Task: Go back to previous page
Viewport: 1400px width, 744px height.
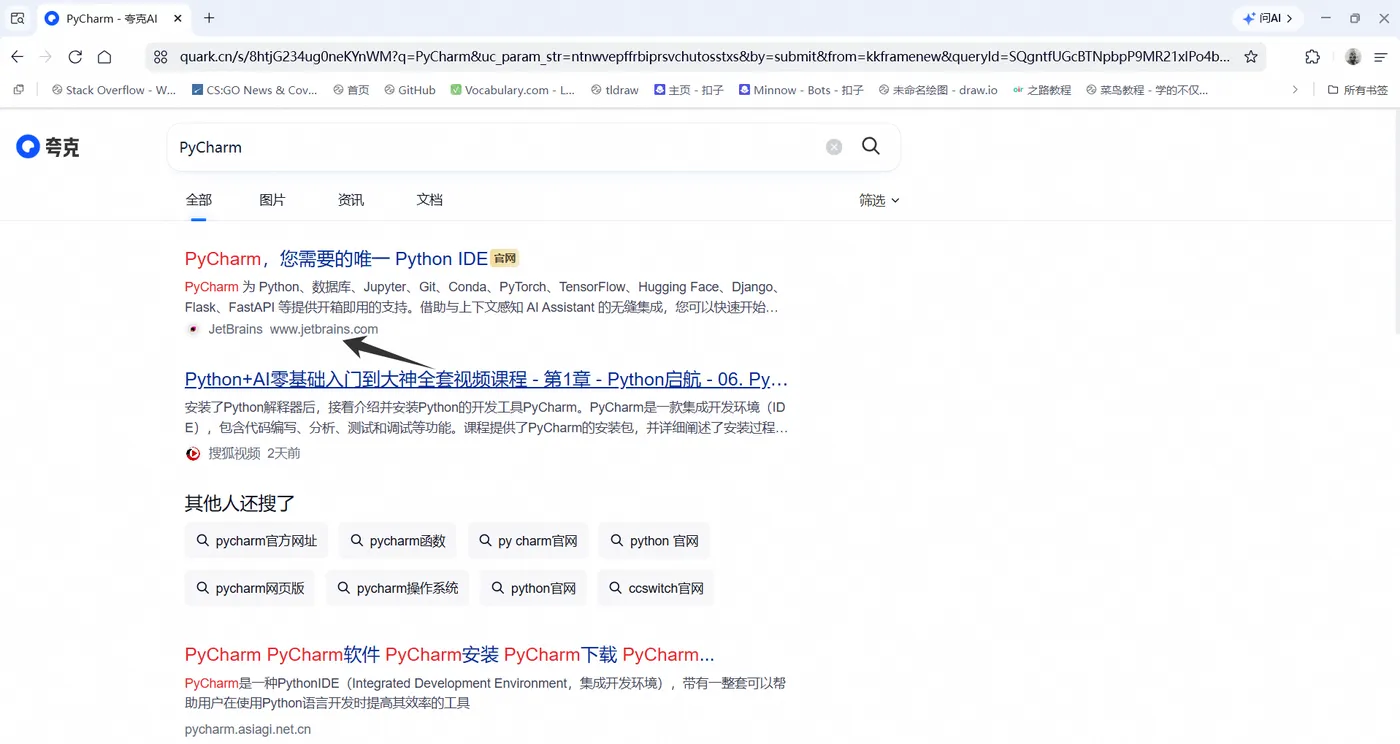Action: (17, 57)
